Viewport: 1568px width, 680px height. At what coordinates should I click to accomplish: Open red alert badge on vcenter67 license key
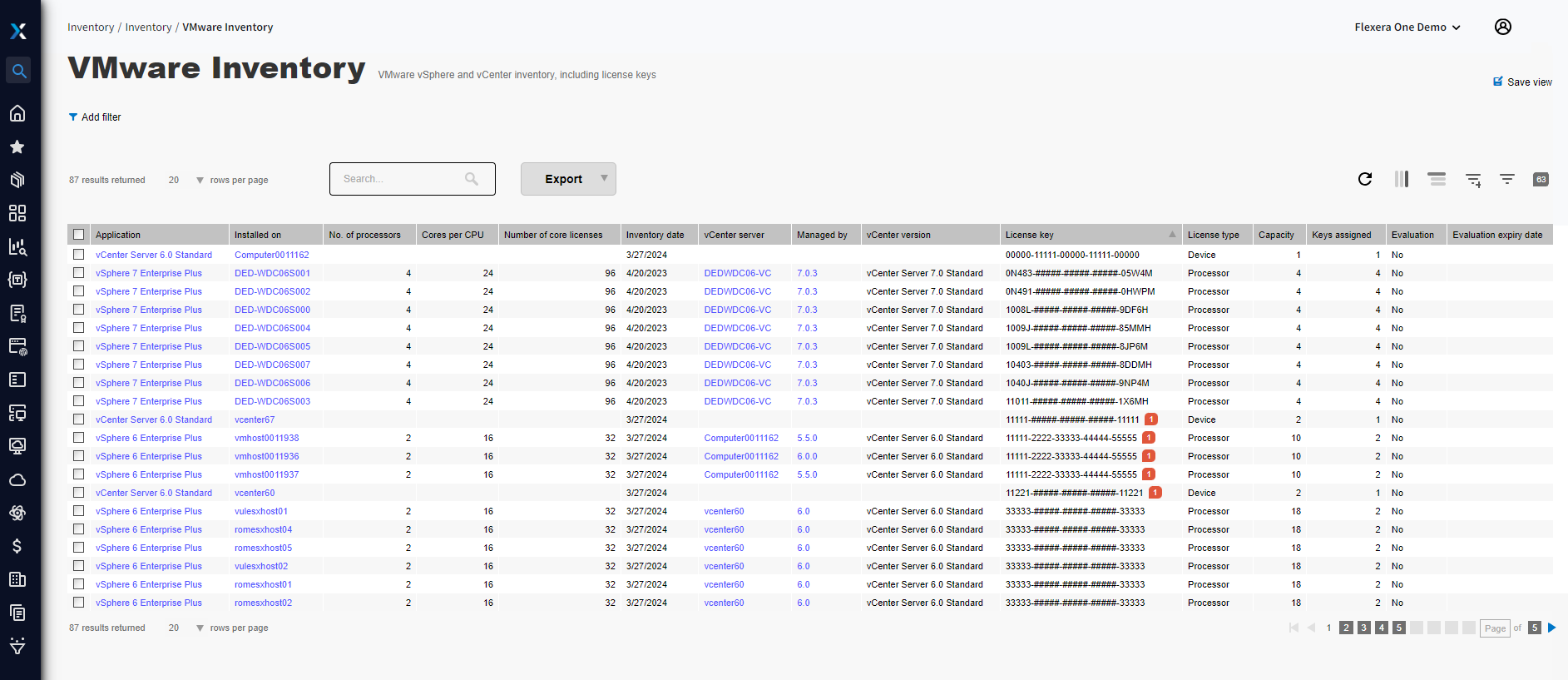coord(1151,419)
